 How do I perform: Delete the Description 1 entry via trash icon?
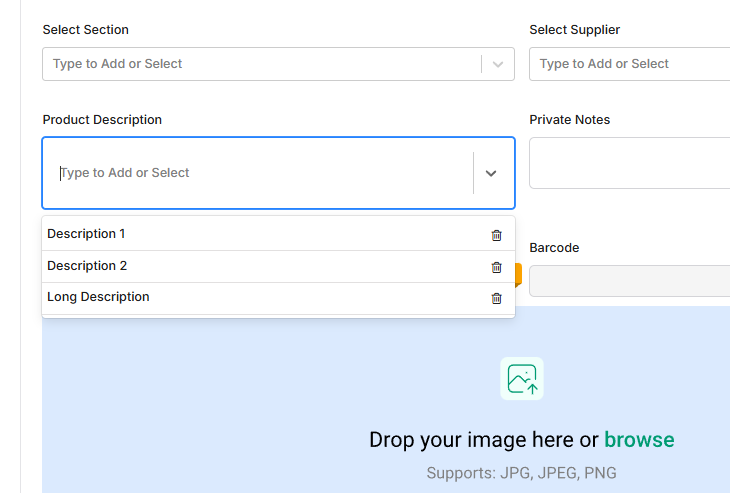click(x=496, y=235)
